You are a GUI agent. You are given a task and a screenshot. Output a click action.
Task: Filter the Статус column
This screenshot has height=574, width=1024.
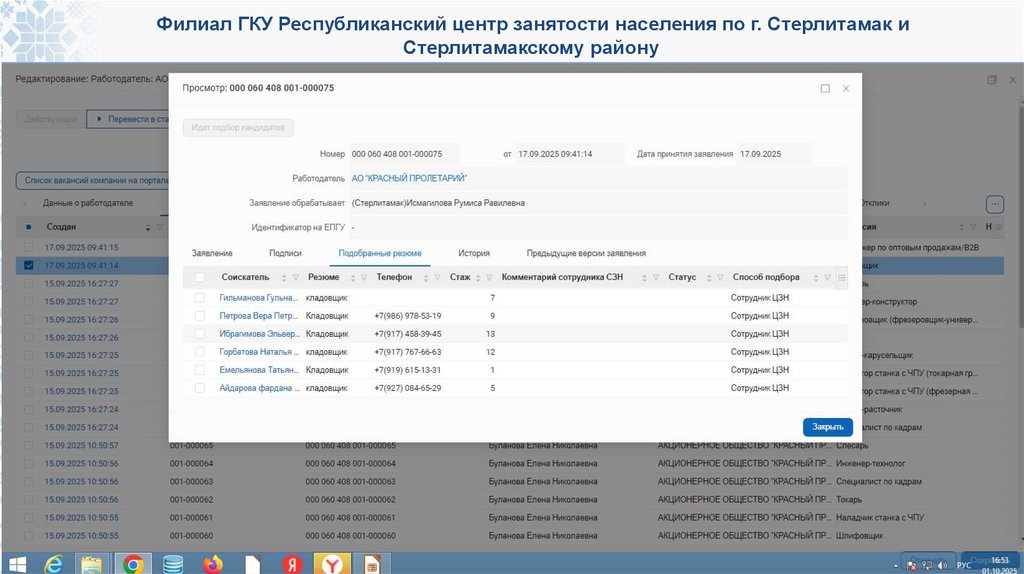pos(720,278)
